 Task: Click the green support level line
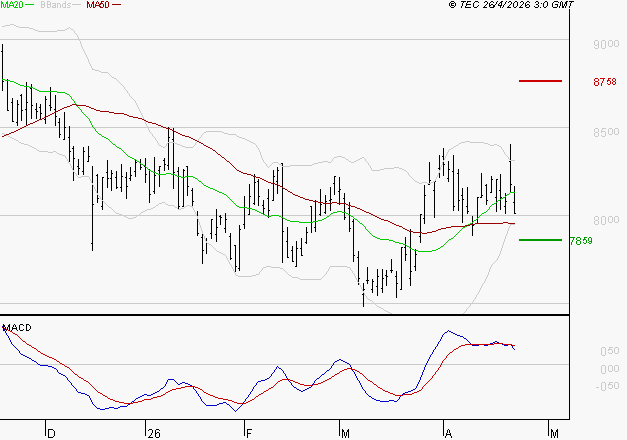pos(540,240)
